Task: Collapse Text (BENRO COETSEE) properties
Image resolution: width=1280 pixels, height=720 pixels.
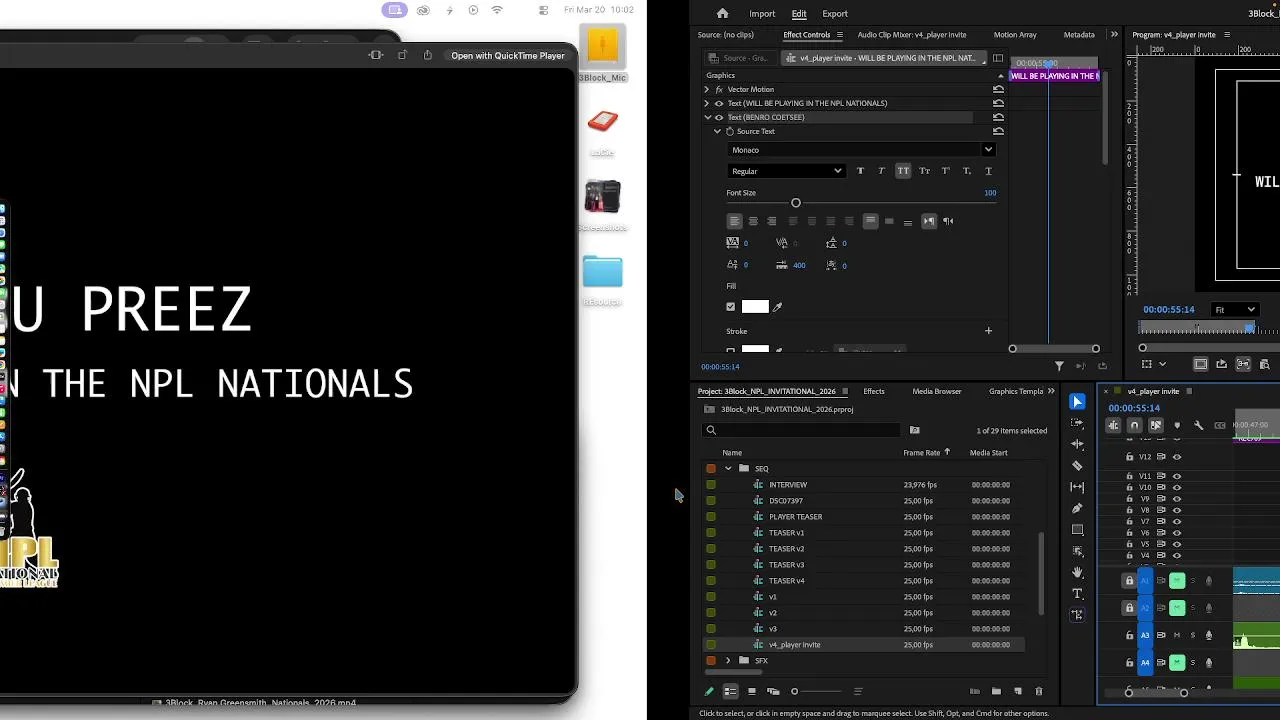Action: pyautogui.click(x=707, y=117)
